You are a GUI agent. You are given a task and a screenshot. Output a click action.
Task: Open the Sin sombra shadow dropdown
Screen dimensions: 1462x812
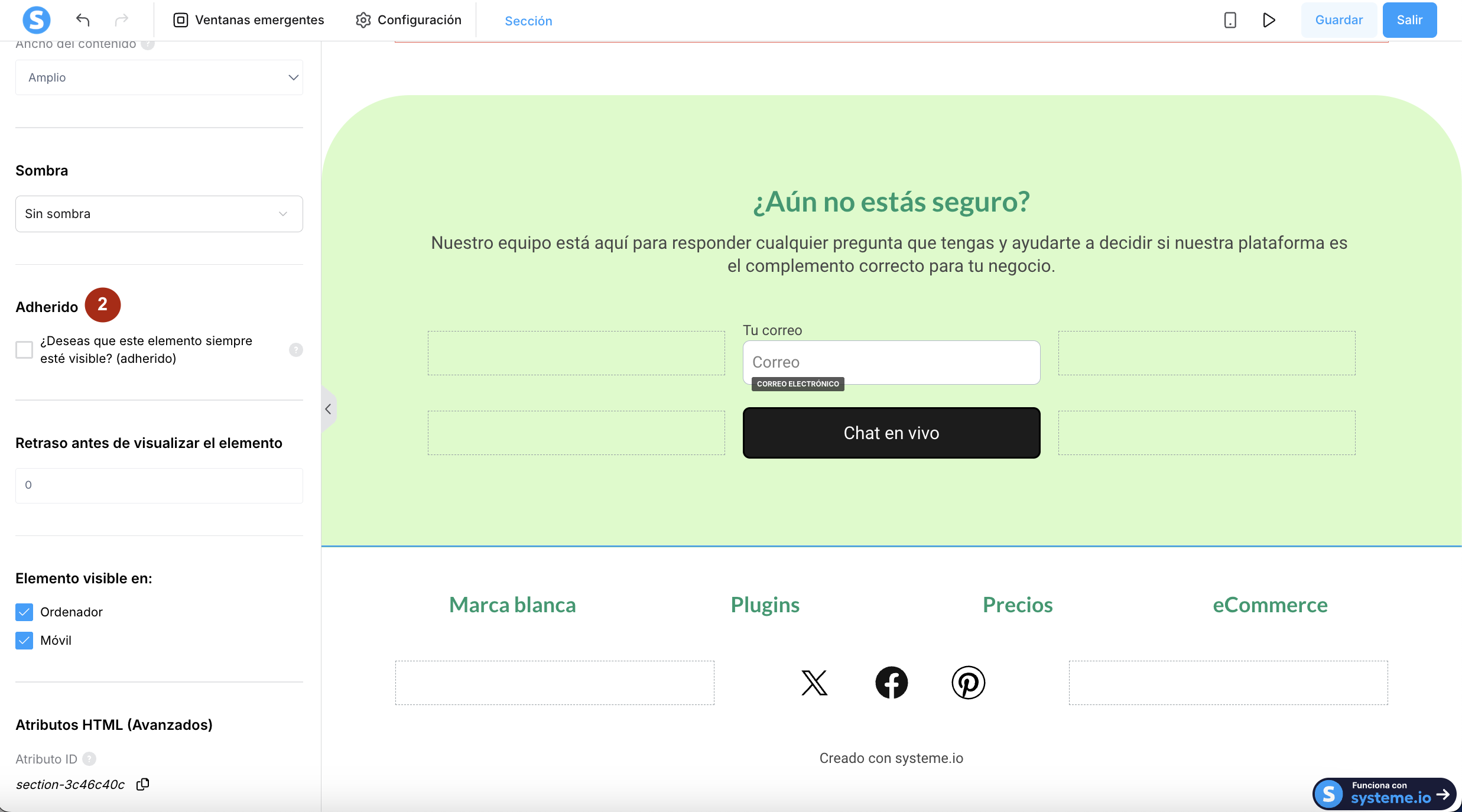click(159, 214)
